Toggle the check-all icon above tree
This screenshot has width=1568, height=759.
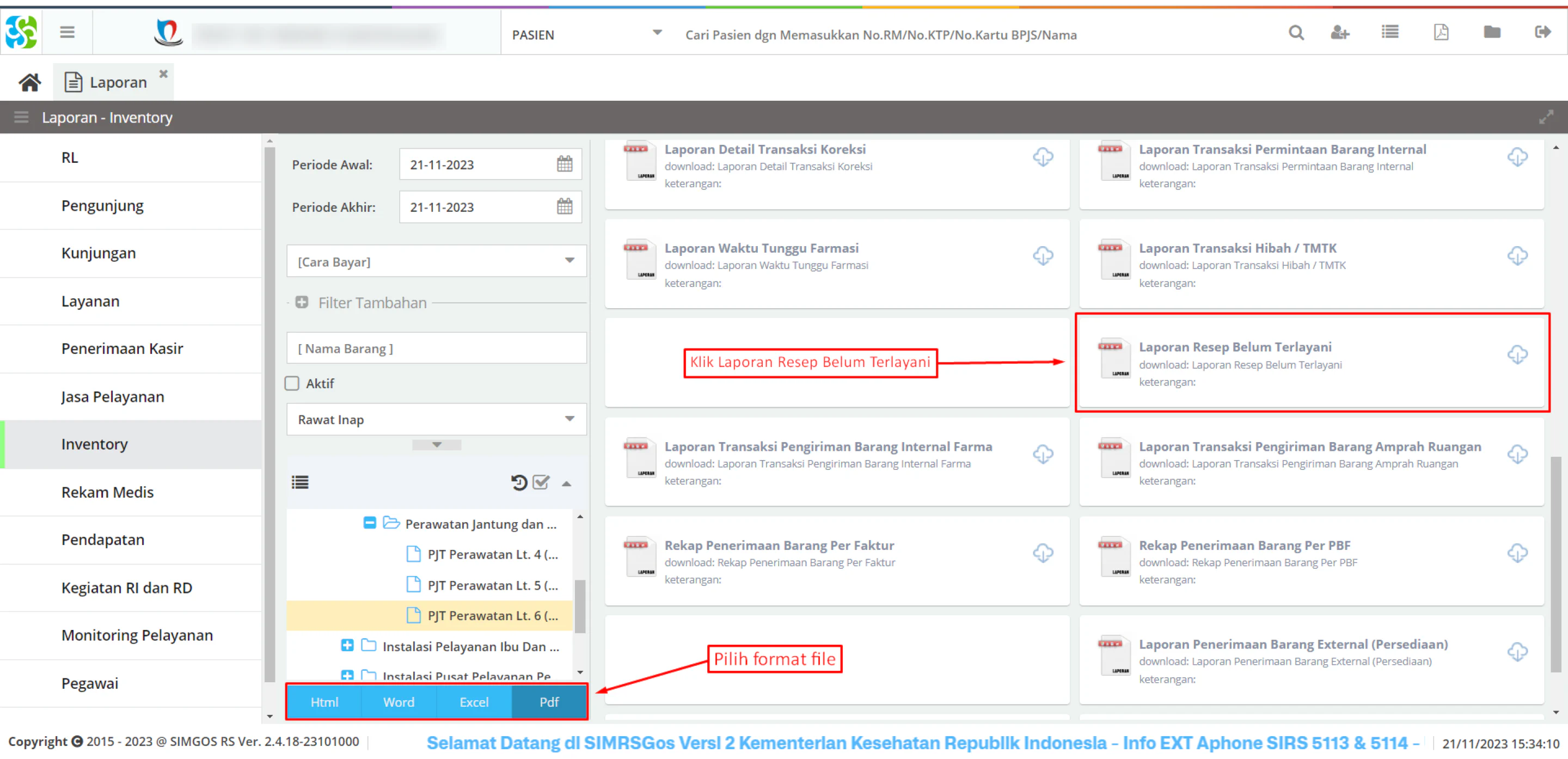point(541,482)
